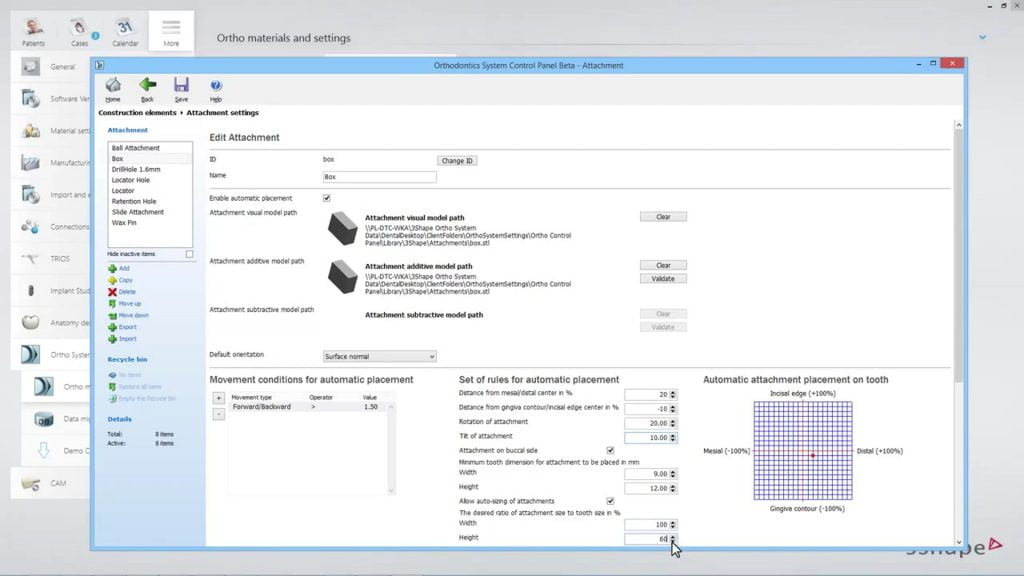Open the Help icon in toolbar
Viewport: 1024px width, 576px height.
pyautogui.click(x=216, y=86)
